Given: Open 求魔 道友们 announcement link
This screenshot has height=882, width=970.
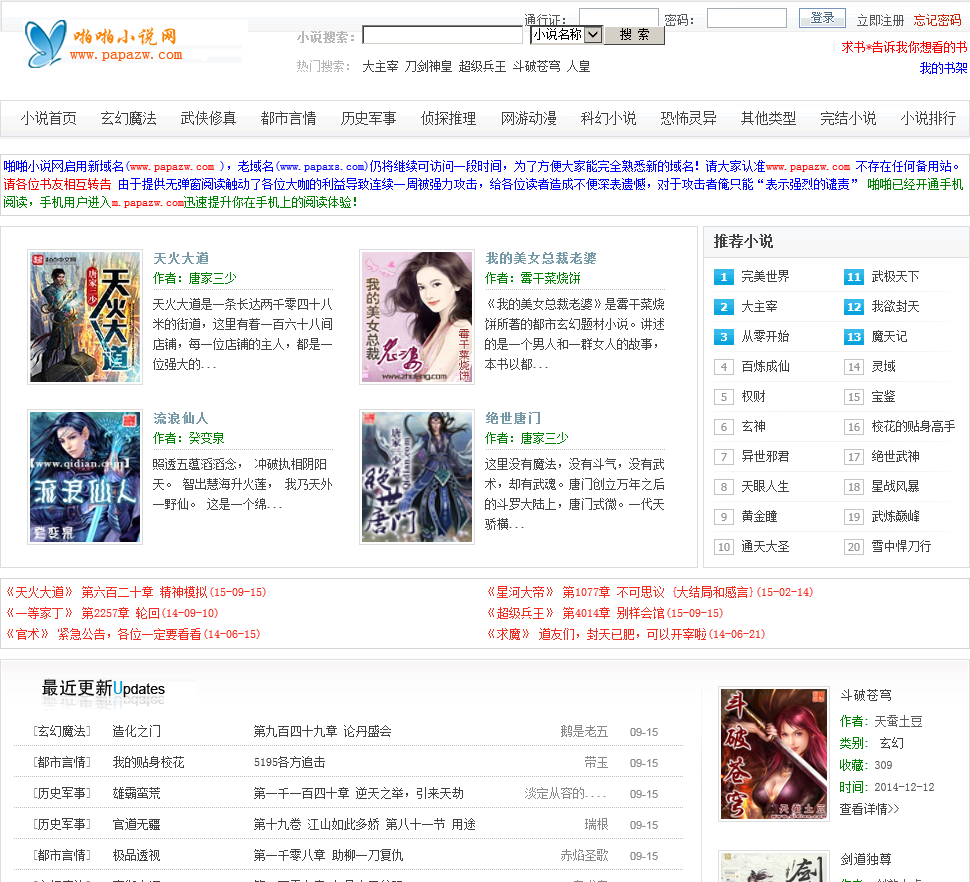Looking at the screenshot, I should pos(625,635).
